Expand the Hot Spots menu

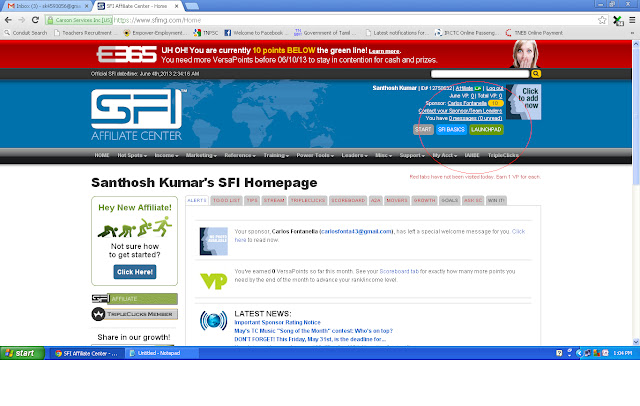132,155
